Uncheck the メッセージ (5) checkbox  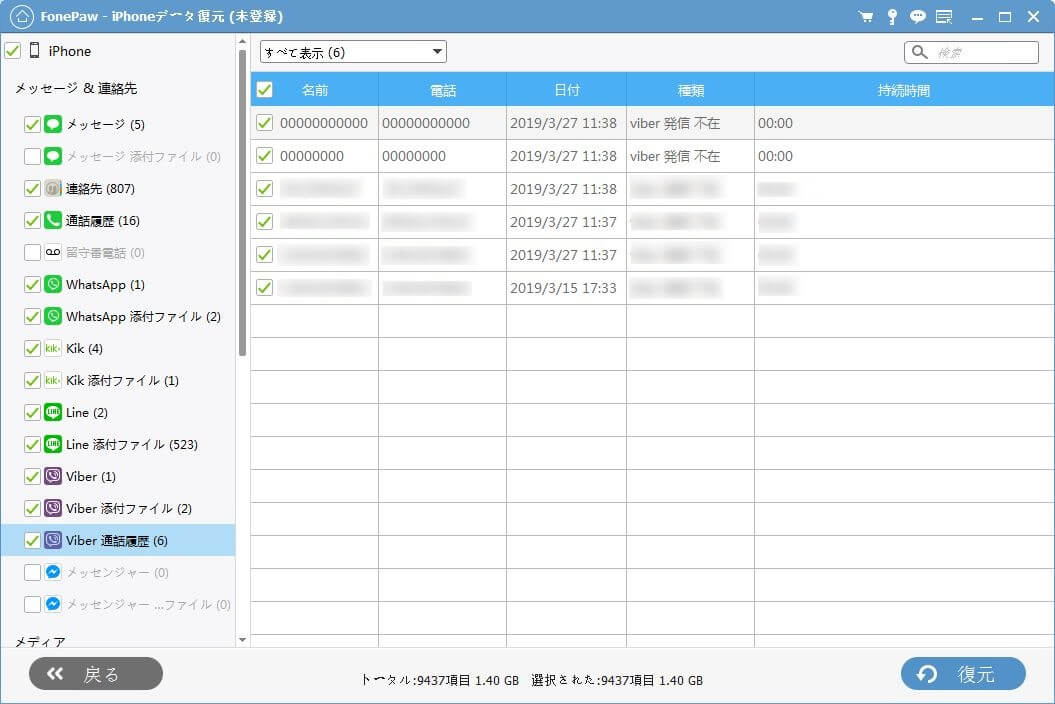32,125
